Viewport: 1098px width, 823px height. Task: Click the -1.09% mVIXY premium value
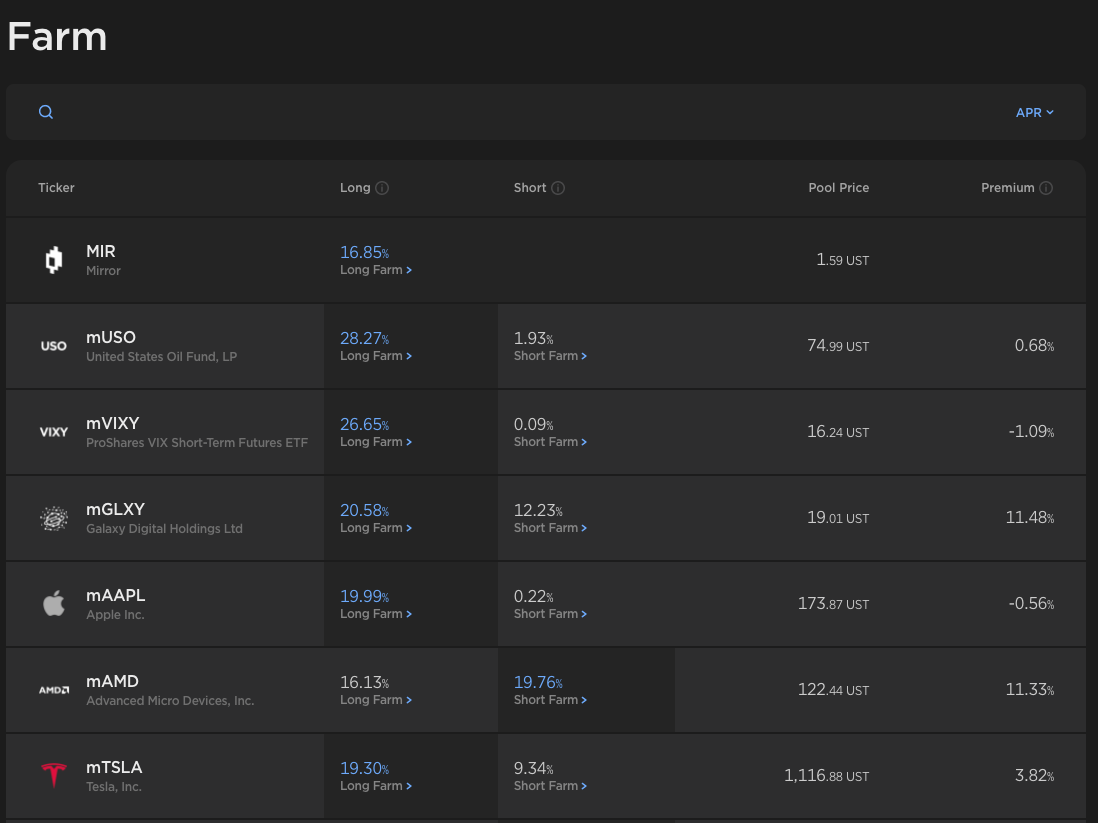click(1031, 431)
